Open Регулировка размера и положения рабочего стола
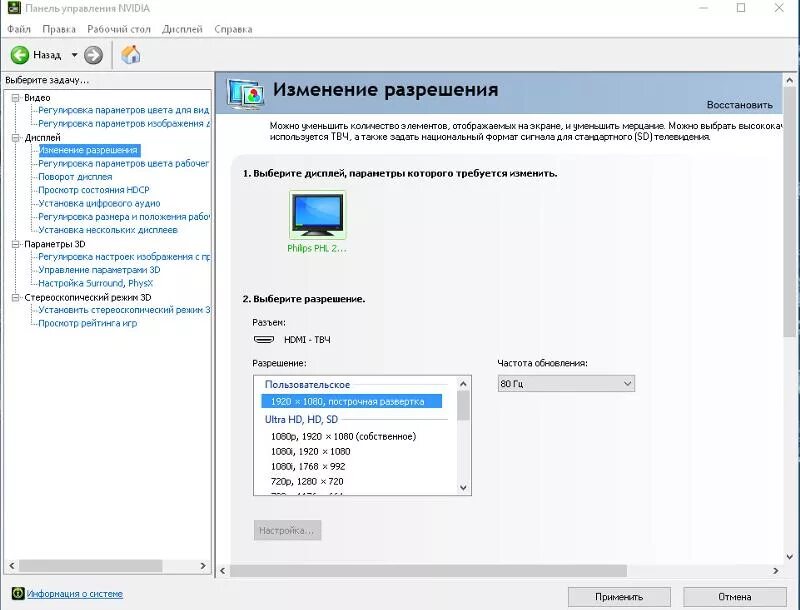Screen dimensions: 800x610 coord(123,216)
